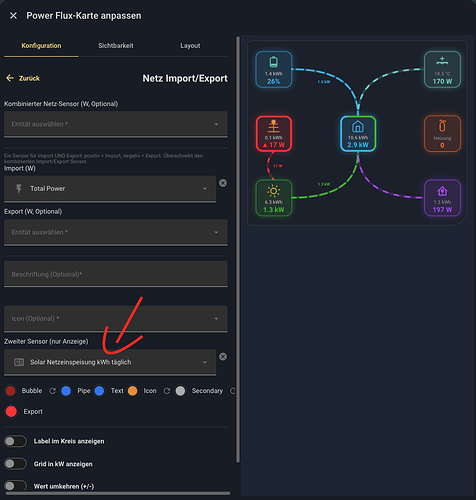This screenshot has height=500, width=476.
Task: Switch to the Sichtbarkeit tab
Action: (x=116, y=46)
